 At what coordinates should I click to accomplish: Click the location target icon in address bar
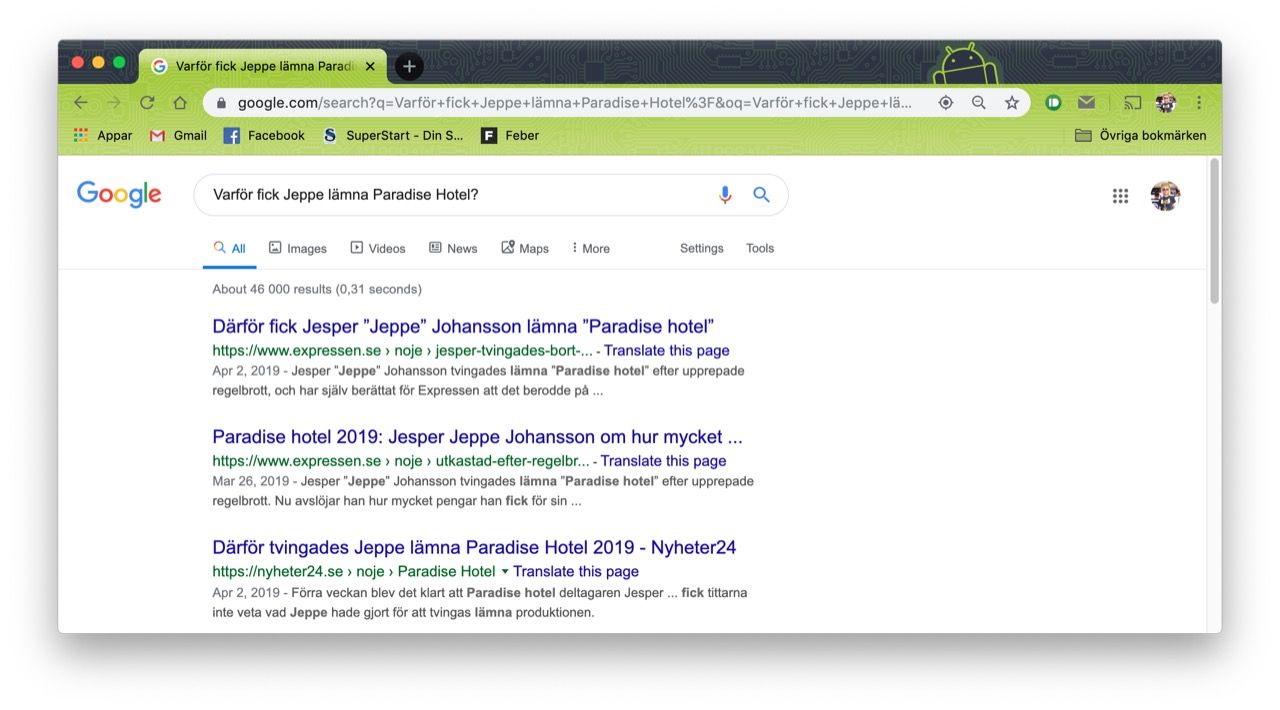(945, 102)
